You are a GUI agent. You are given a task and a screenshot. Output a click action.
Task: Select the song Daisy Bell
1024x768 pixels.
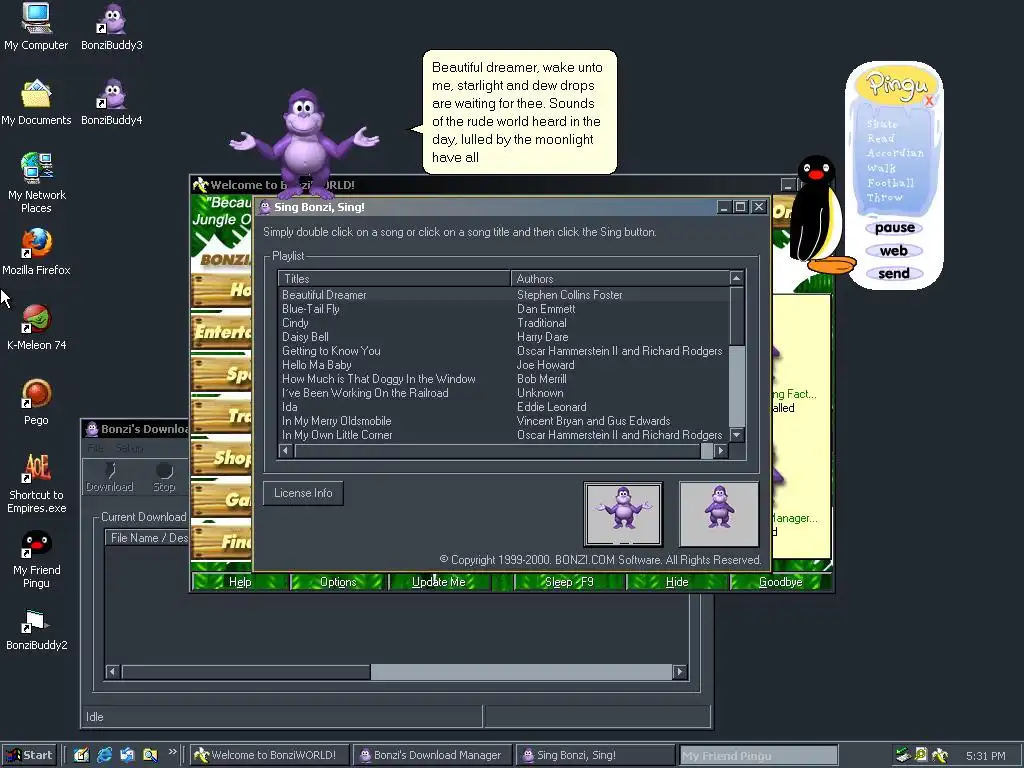pos(504,337)
